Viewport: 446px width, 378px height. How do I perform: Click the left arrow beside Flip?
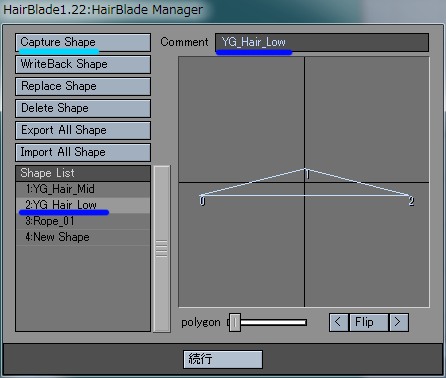pos(339,322)
